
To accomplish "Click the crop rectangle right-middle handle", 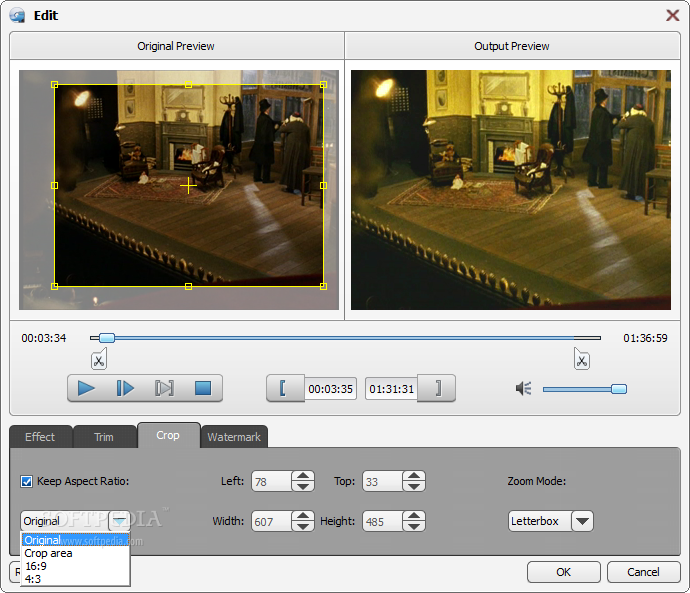I will (x=323, y=186).
